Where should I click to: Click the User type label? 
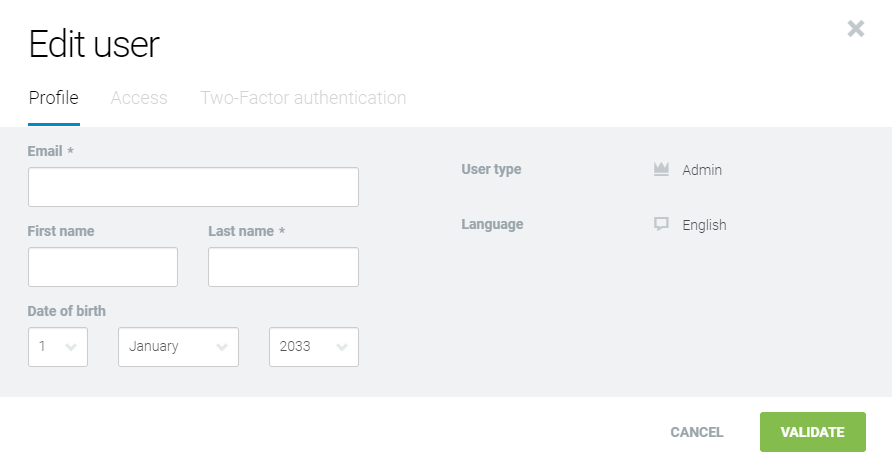pos(492,170)
